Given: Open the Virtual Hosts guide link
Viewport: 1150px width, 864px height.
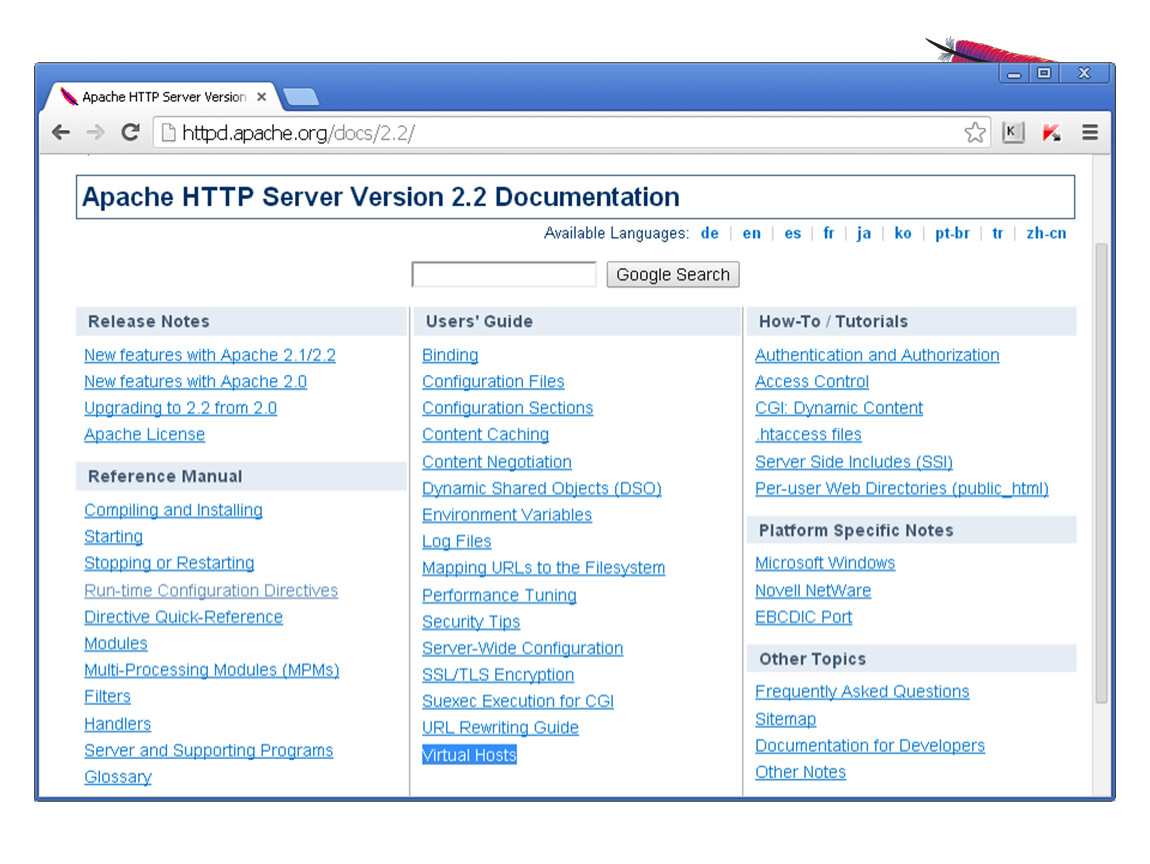Looking at the screenshot, I should (469, 755).
